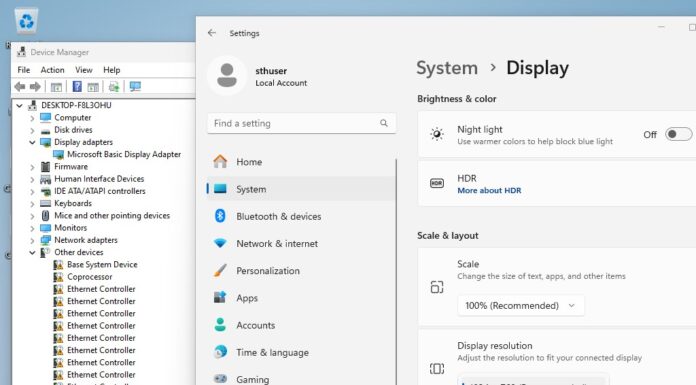The image size is (696, 385).
Task: Click the Help question-mark toolbar icon in Device Manager
Action: click(77, 87)
